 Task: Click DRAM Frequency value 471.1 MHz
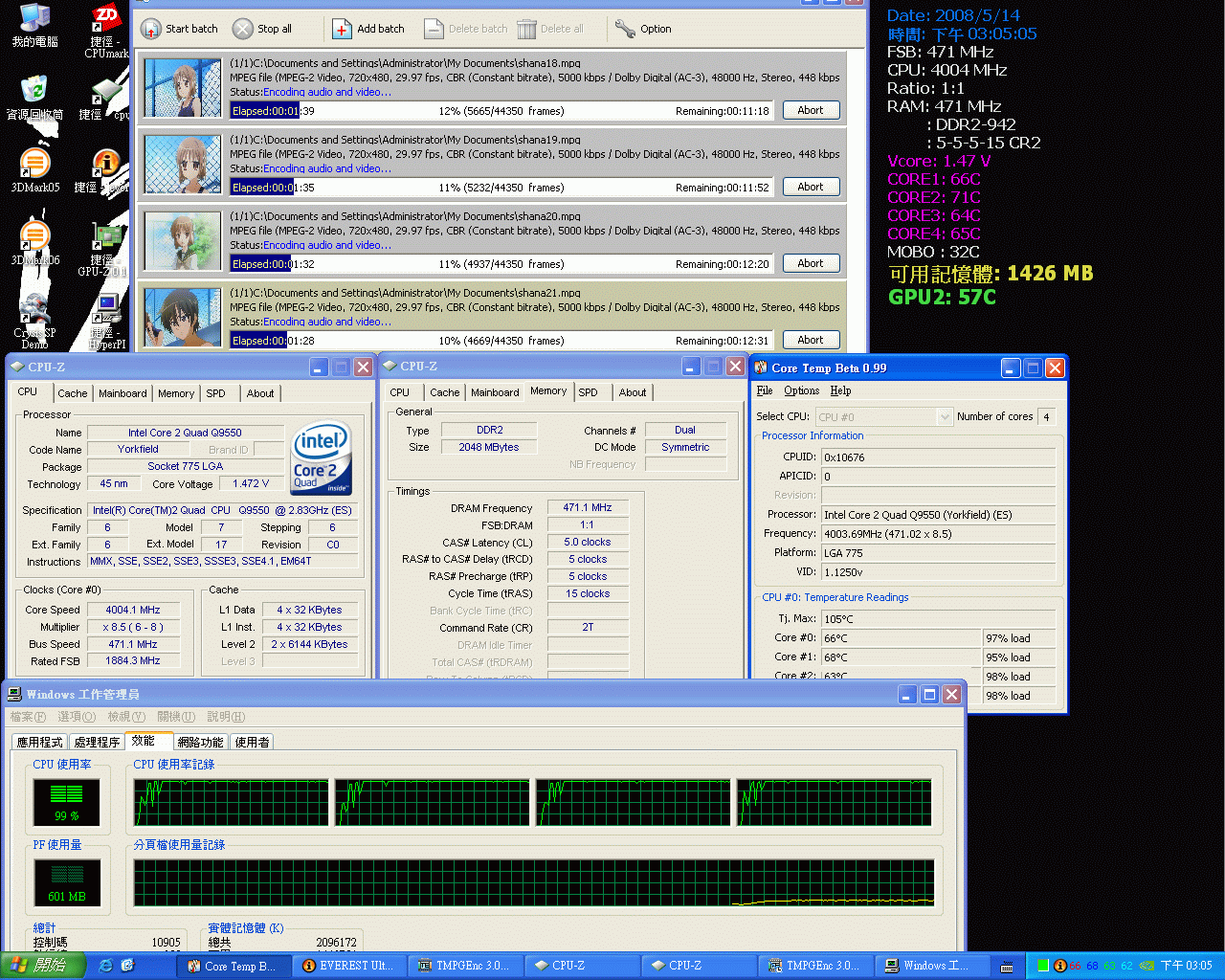(588, 507)
